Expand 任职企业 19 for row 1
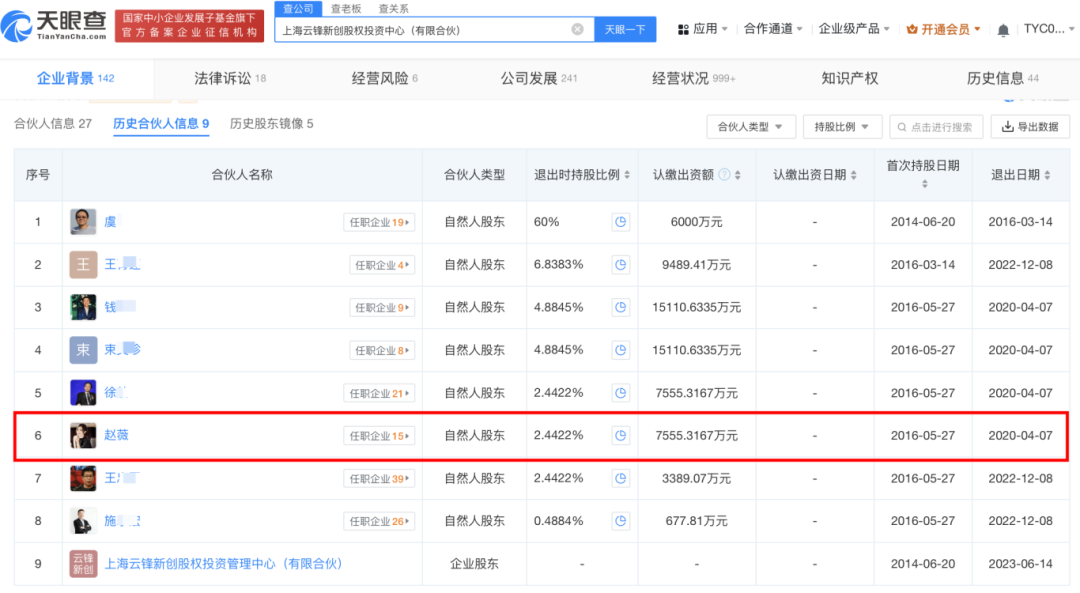The height and width of the screenshot is (593, 1080). [x=379, y=222]
